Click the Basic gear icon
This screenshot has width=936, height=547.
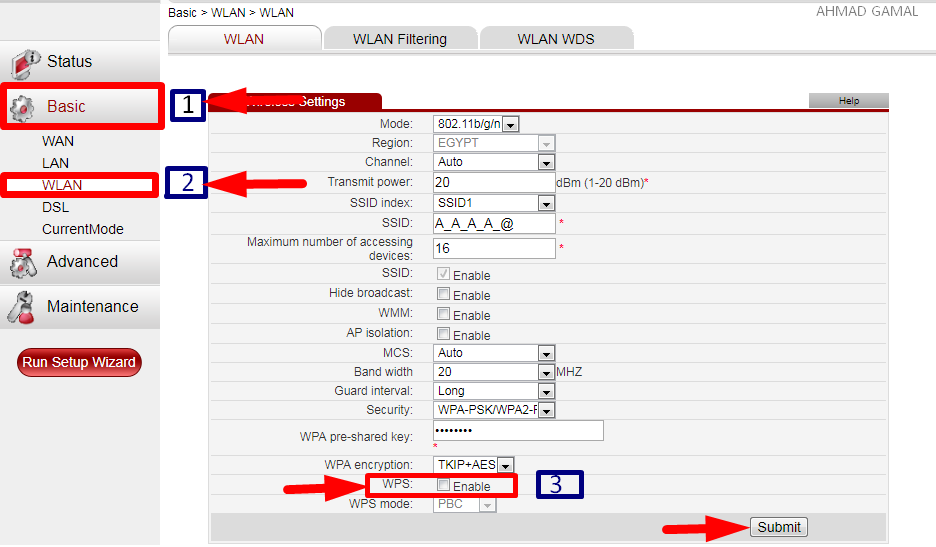point(24,107)
